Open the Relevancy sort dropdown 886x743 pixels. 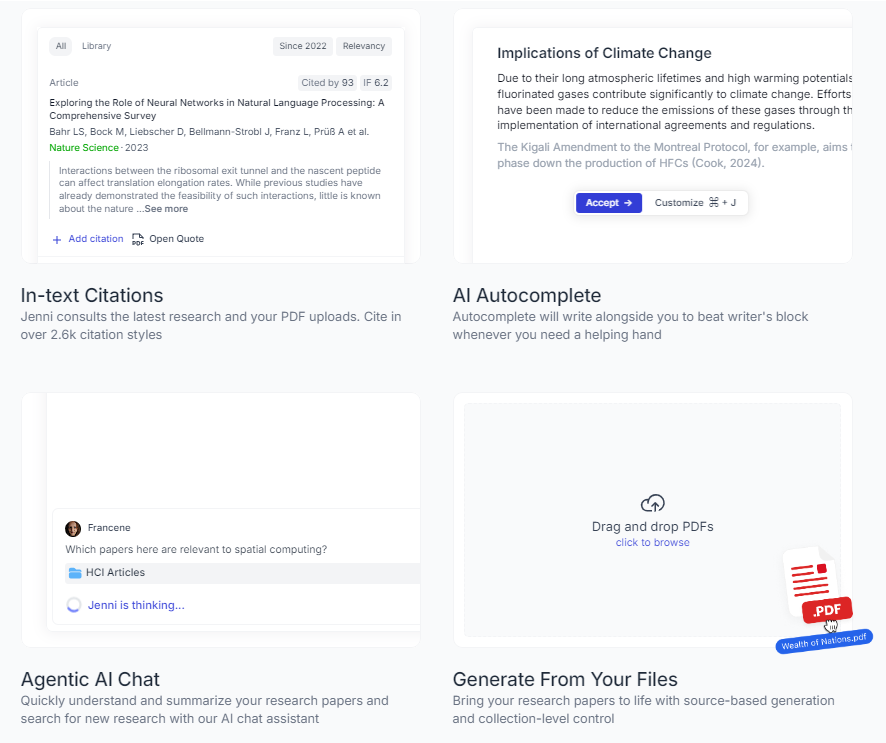point(364,46)
